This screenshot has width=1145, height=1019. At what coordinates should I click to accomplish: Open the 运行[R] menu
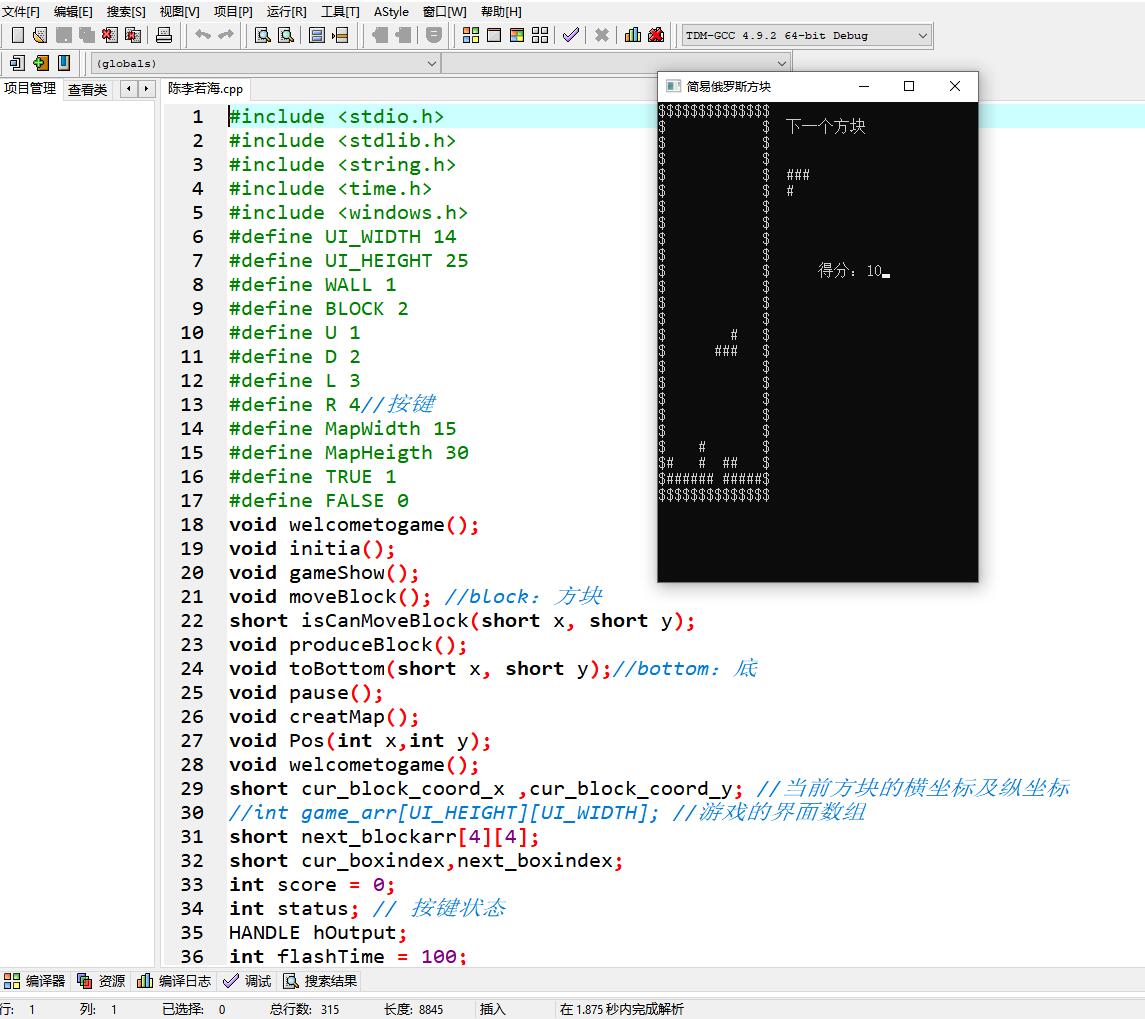coord(287,11)
